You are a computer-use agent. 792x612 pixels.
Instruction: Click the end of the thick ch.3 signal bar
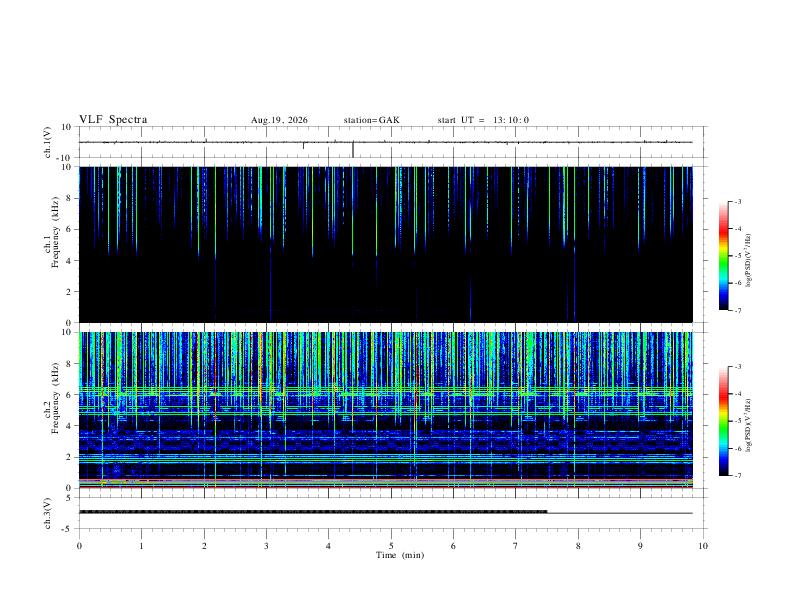pyautogui.click(x=546, y=512)
